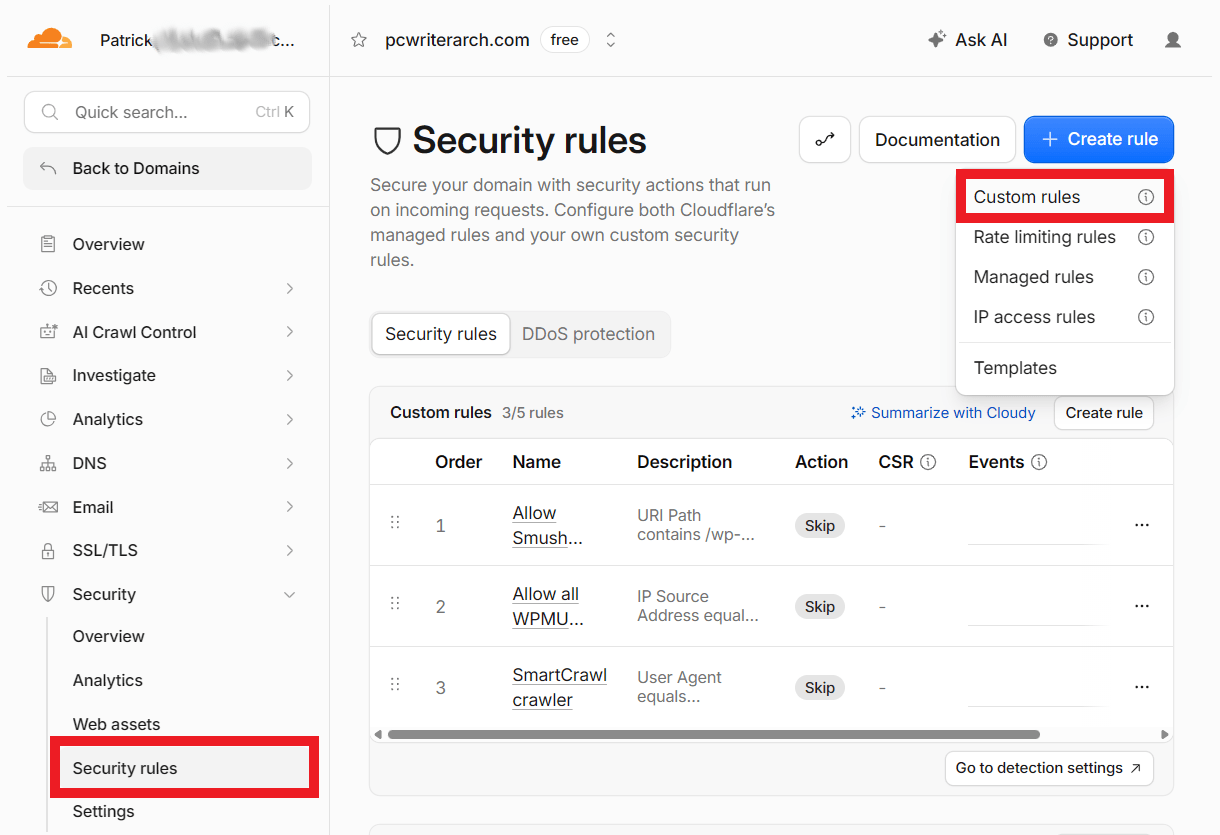Click the Cloudflare logo
The image size is (1220, 835).
(x=49, y=40)
